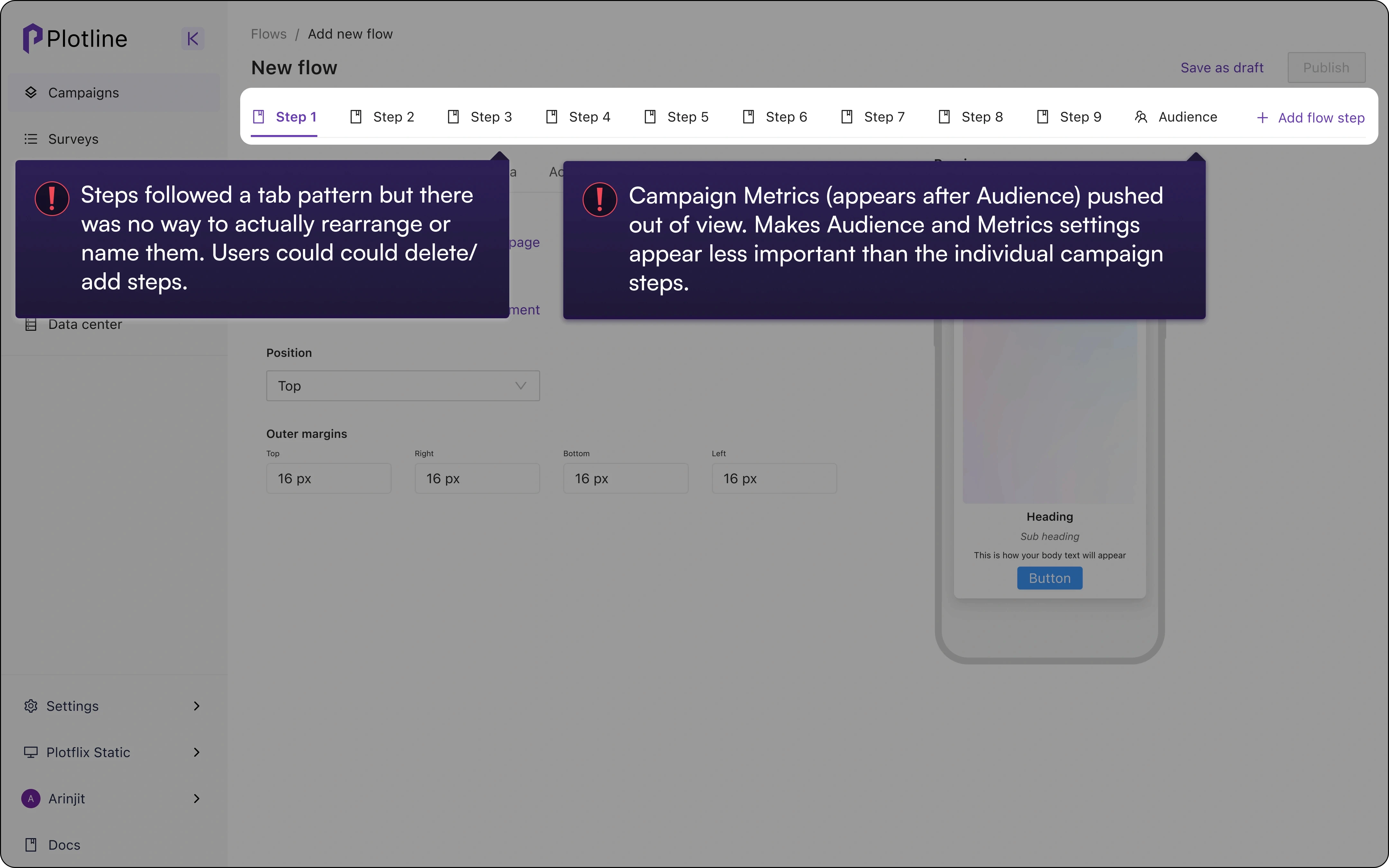Open the Docs page icon

[31, 845]
